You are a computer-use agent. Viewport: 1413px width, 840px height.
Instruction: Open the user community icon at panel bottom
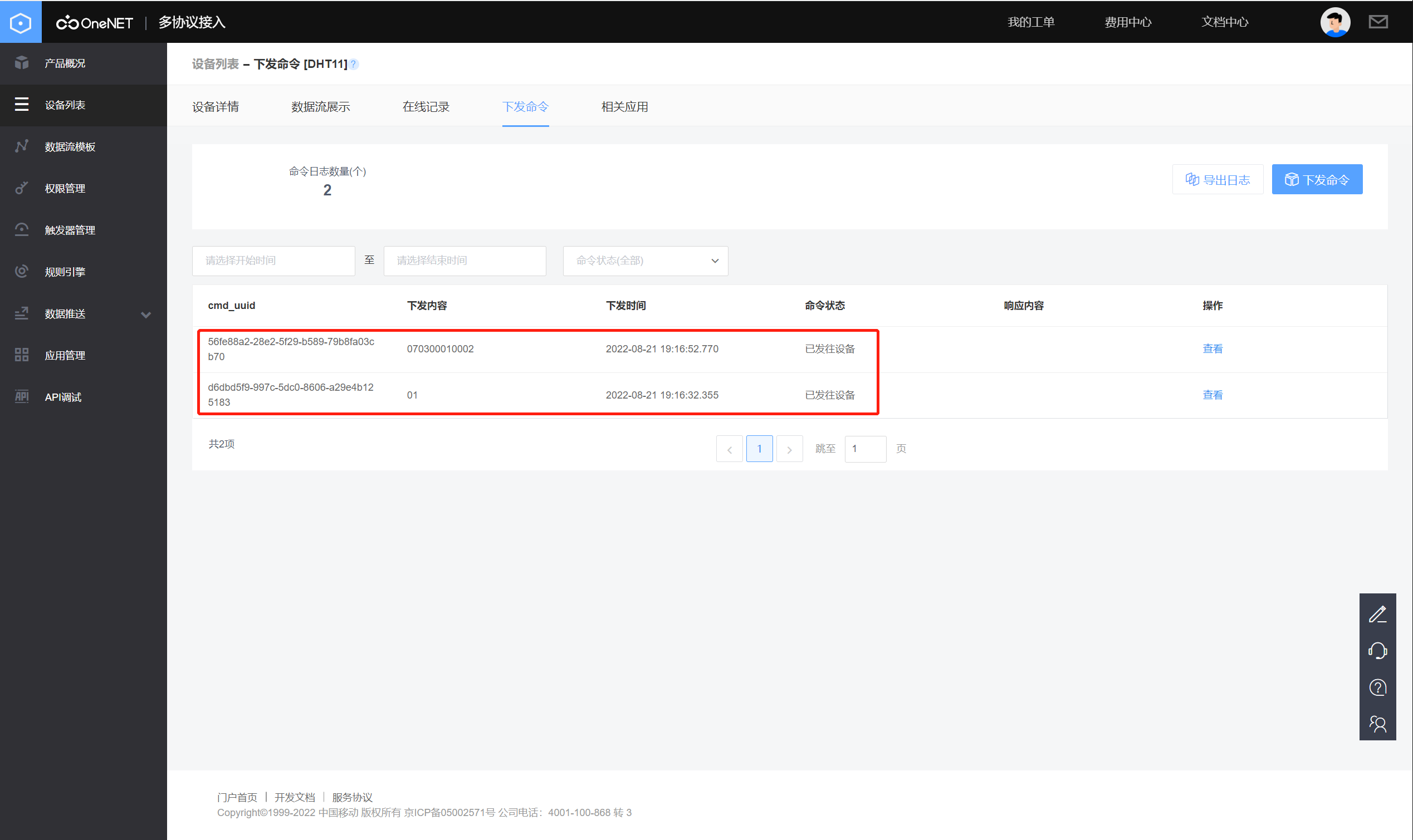tap(1377, 724)
